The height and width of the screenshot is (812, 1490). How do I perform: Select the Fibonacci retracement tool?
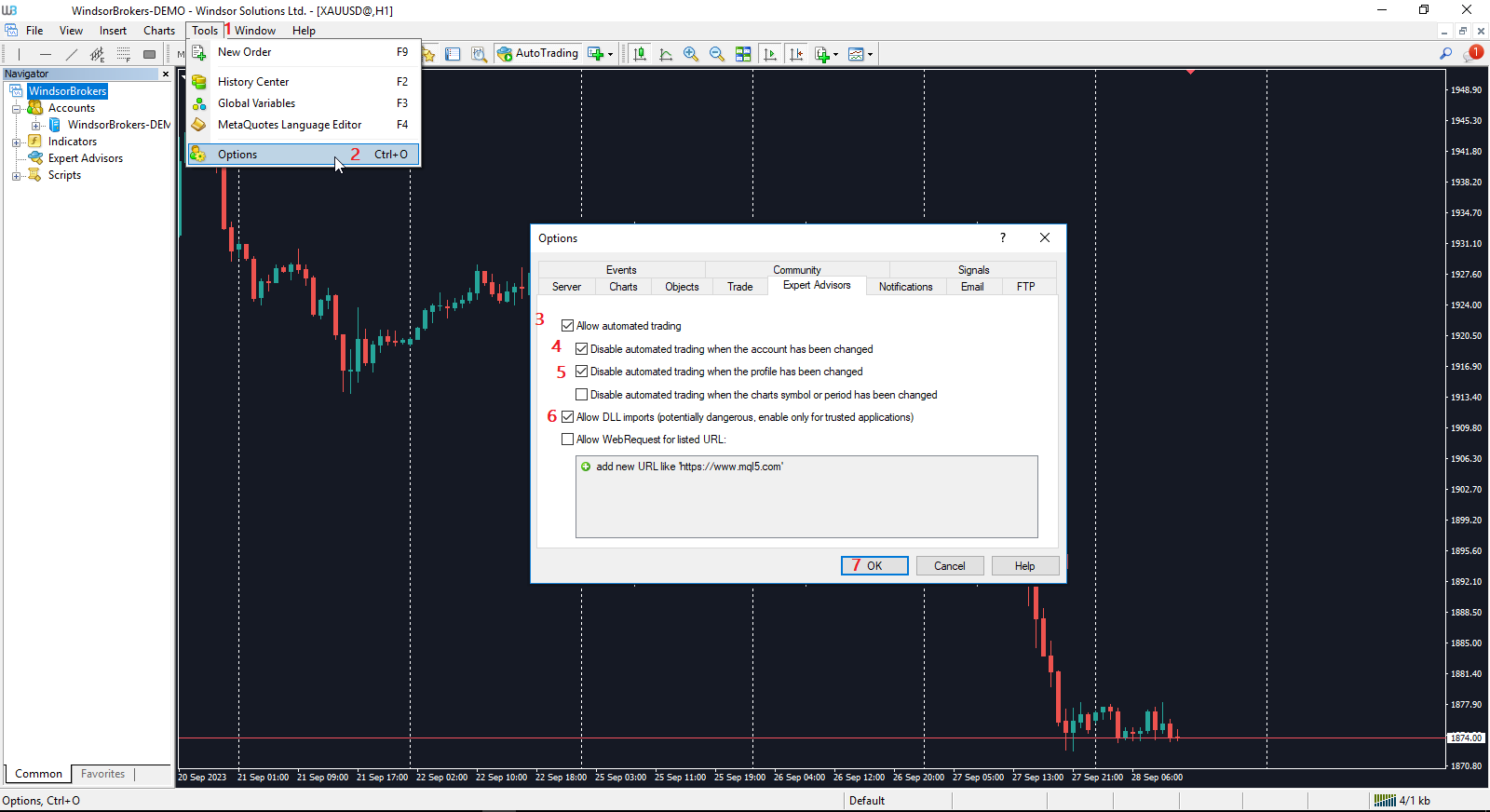point(123,54)
